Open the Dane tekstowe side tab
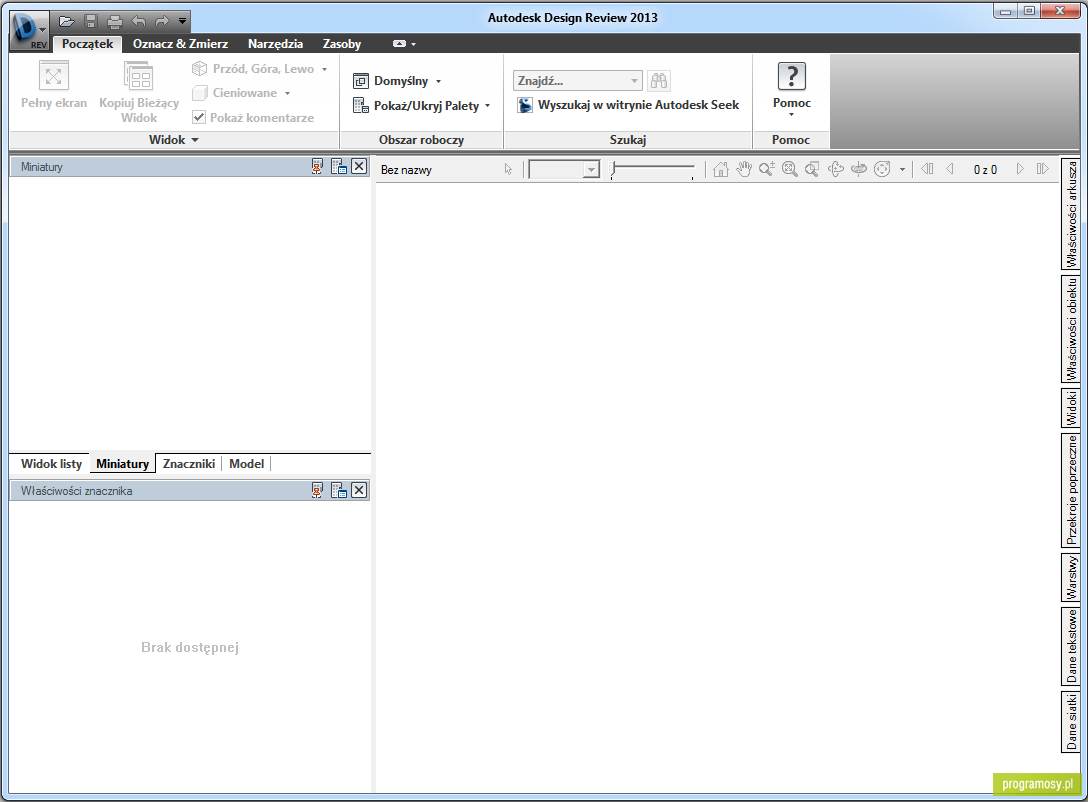The height and width of the screenshot is (802, 1088). click(x=1071, y=646)
